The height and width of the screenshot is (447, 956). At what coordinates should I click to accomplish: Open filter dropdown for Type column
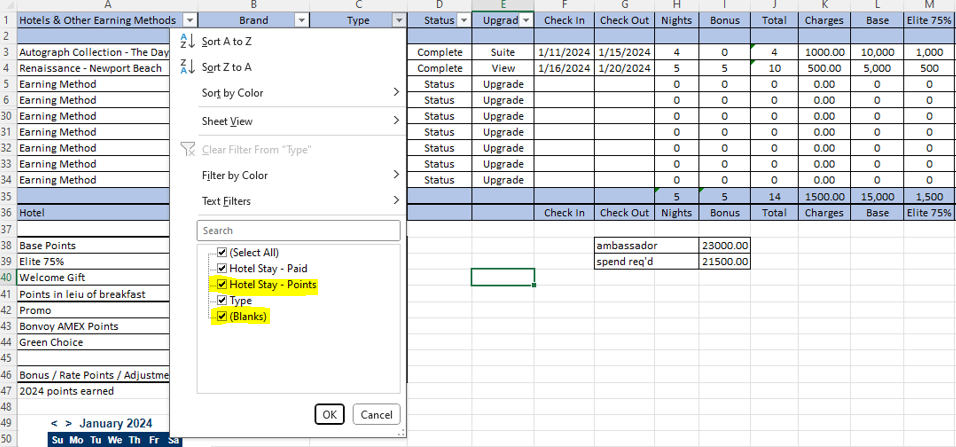point(399,20)
